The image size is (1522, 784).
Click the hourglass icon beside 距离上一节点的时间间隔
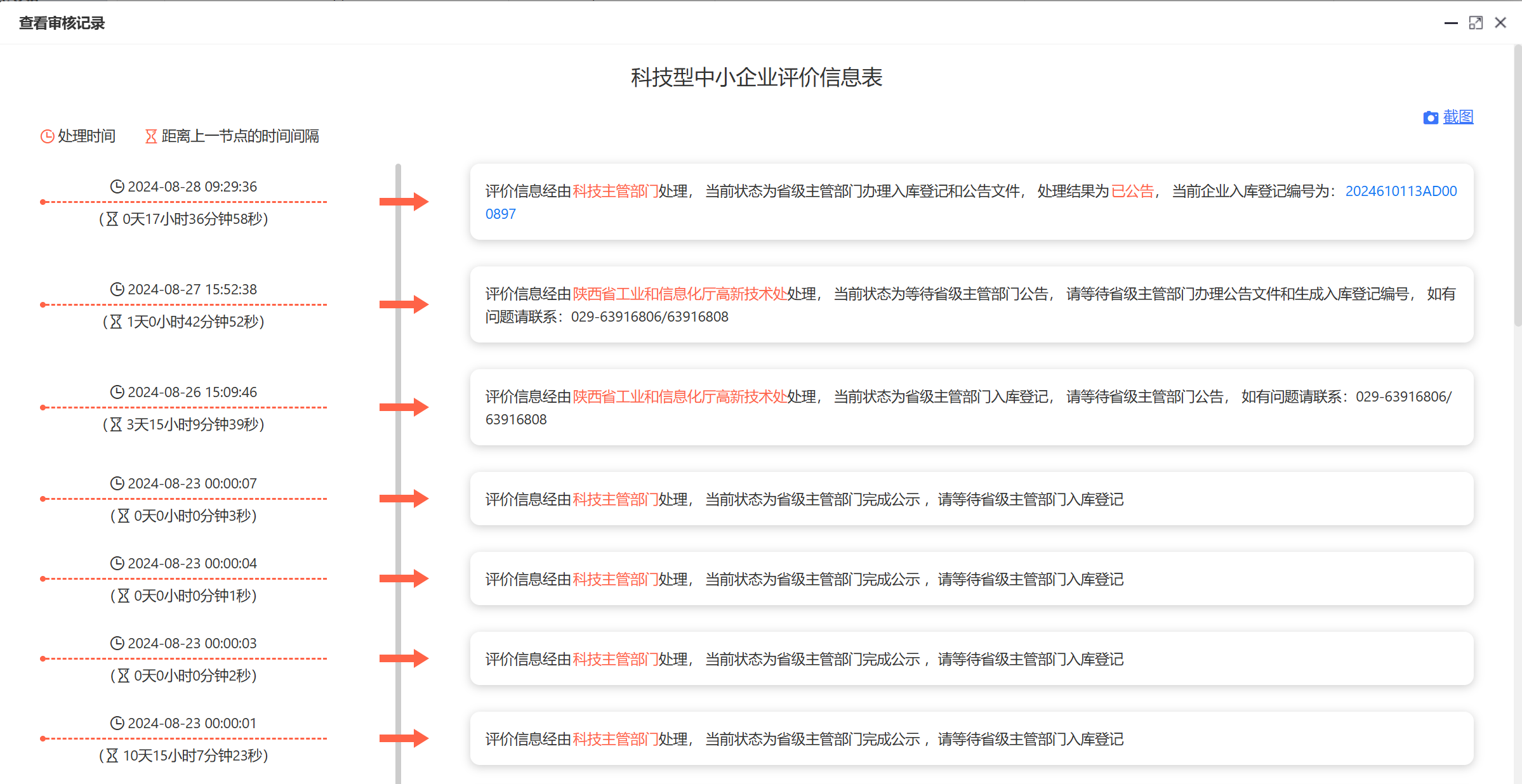(x=151, y=136)
